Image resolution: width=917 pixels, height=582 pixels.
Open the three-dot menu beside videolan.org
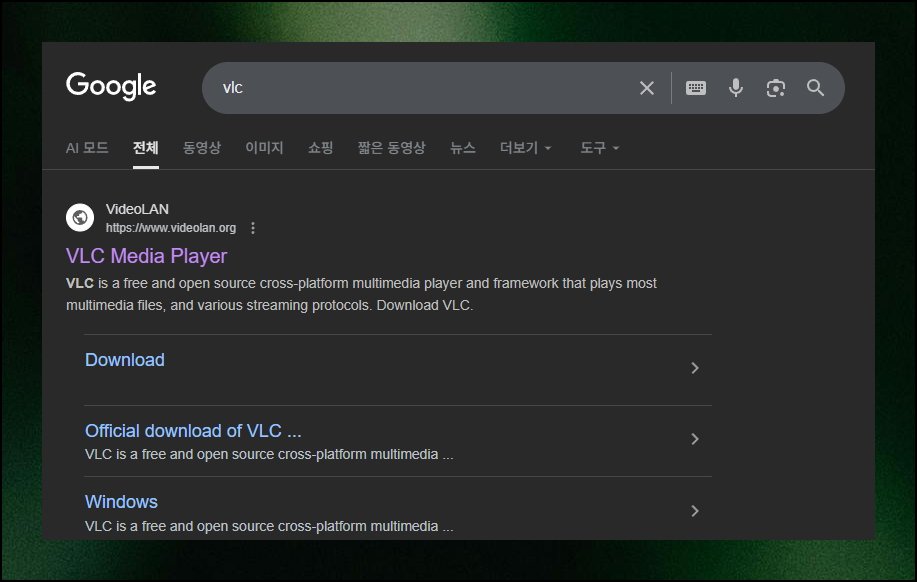(x=253, y=228)
